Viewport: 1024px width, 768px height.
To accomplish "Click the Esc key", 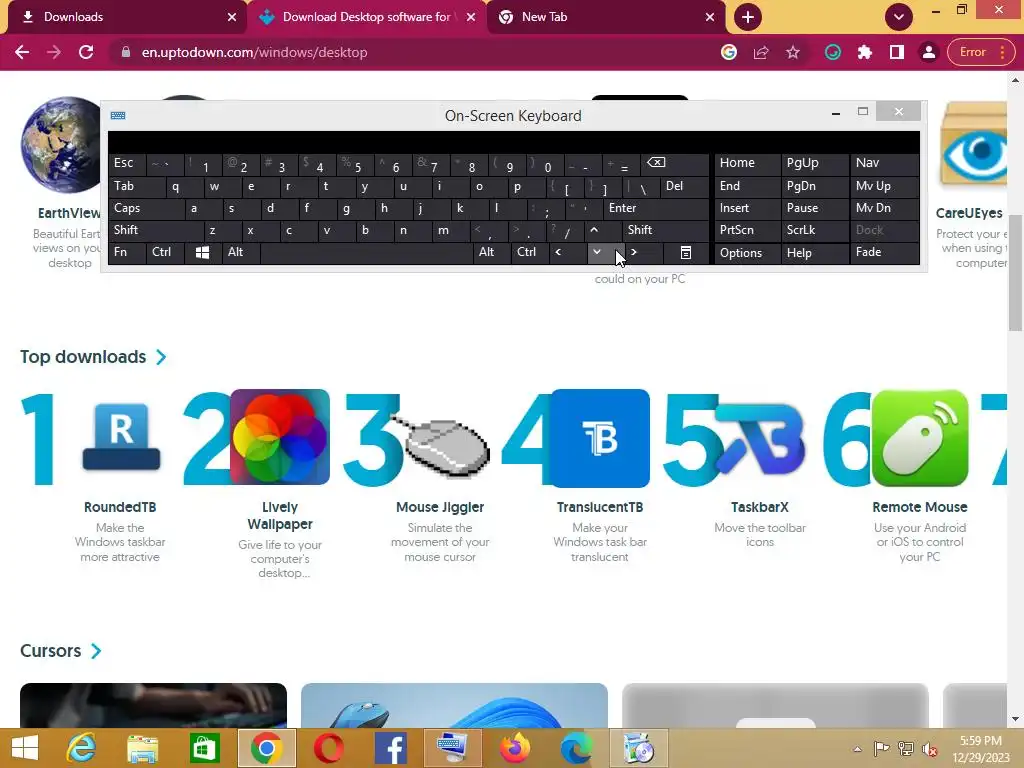I will point(127,163).
